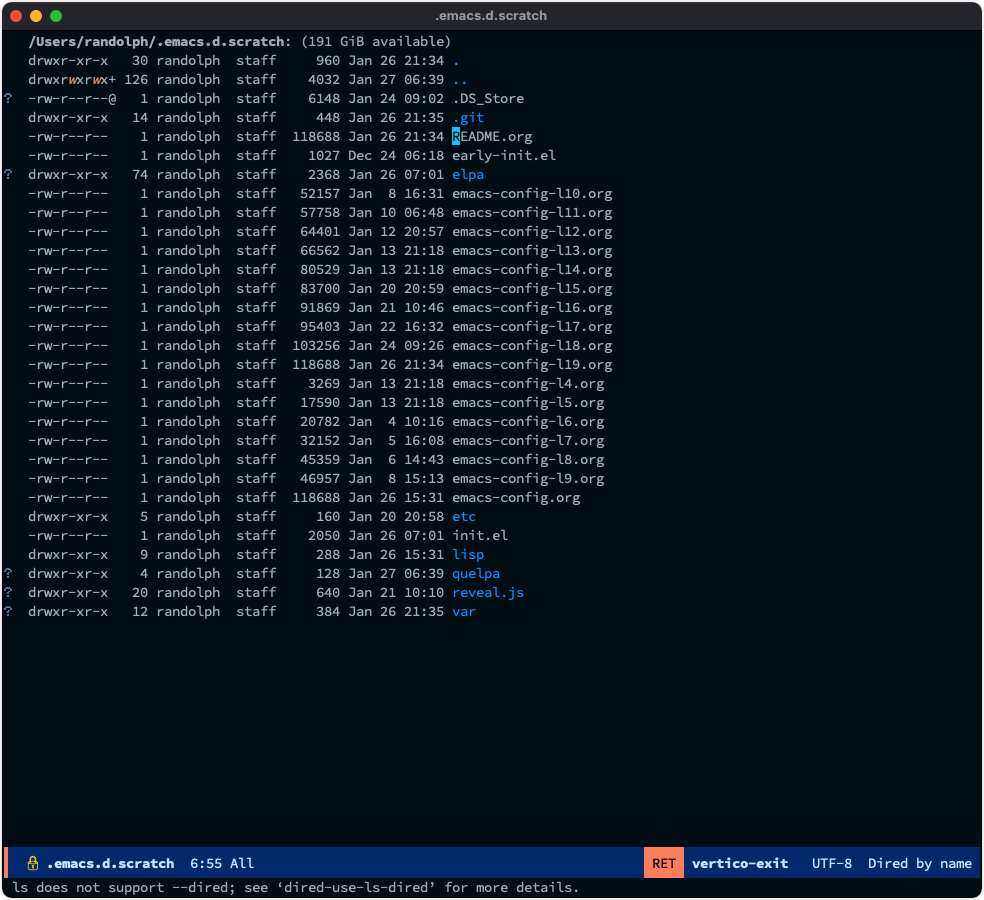Open emacs-config-l10.org
Image resolution: width=984 pixels, height=900 pixels.
click(532, 193)
